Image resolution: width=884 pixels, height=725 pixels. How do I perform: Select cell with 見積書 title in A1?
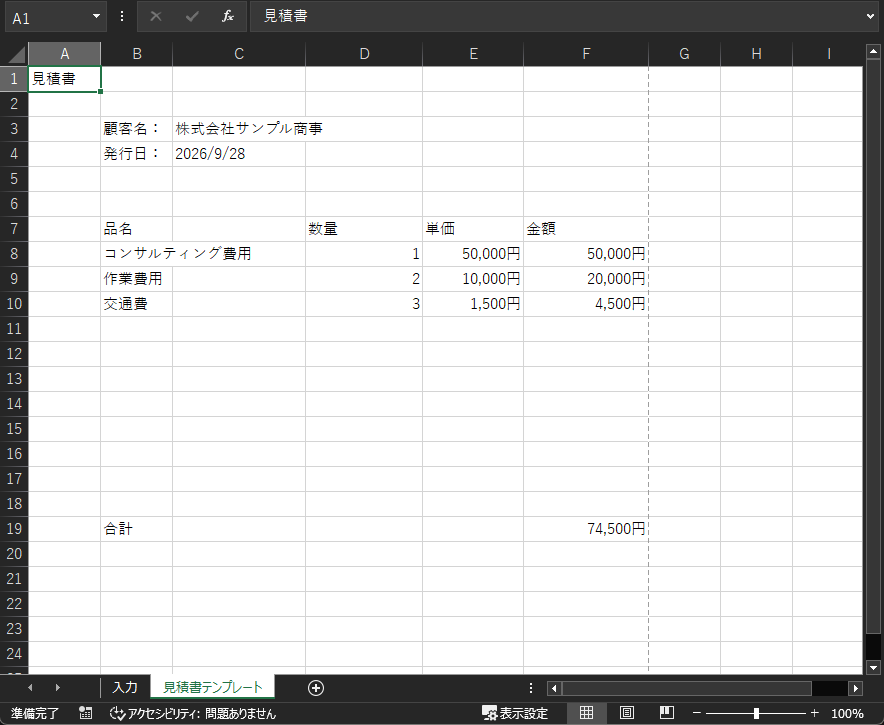(65, 79)
